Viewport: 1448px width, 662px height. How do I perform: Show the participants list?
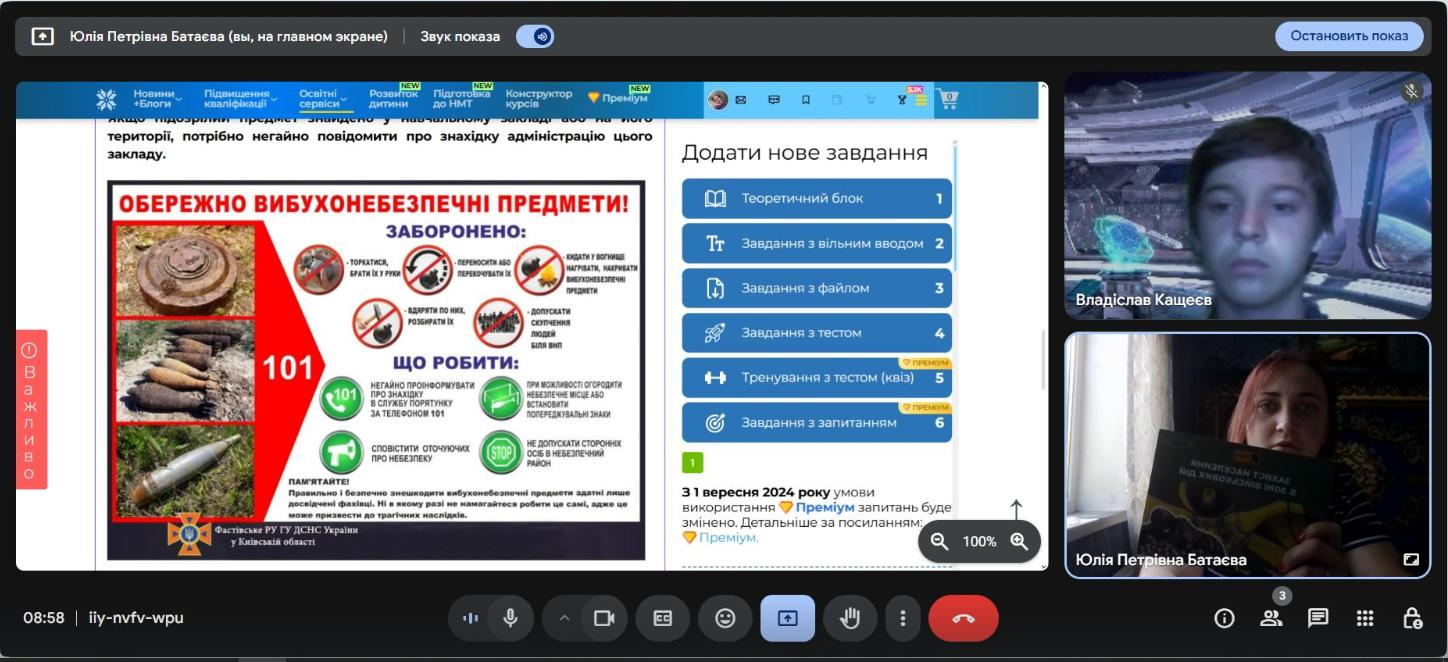[1271, 618]
